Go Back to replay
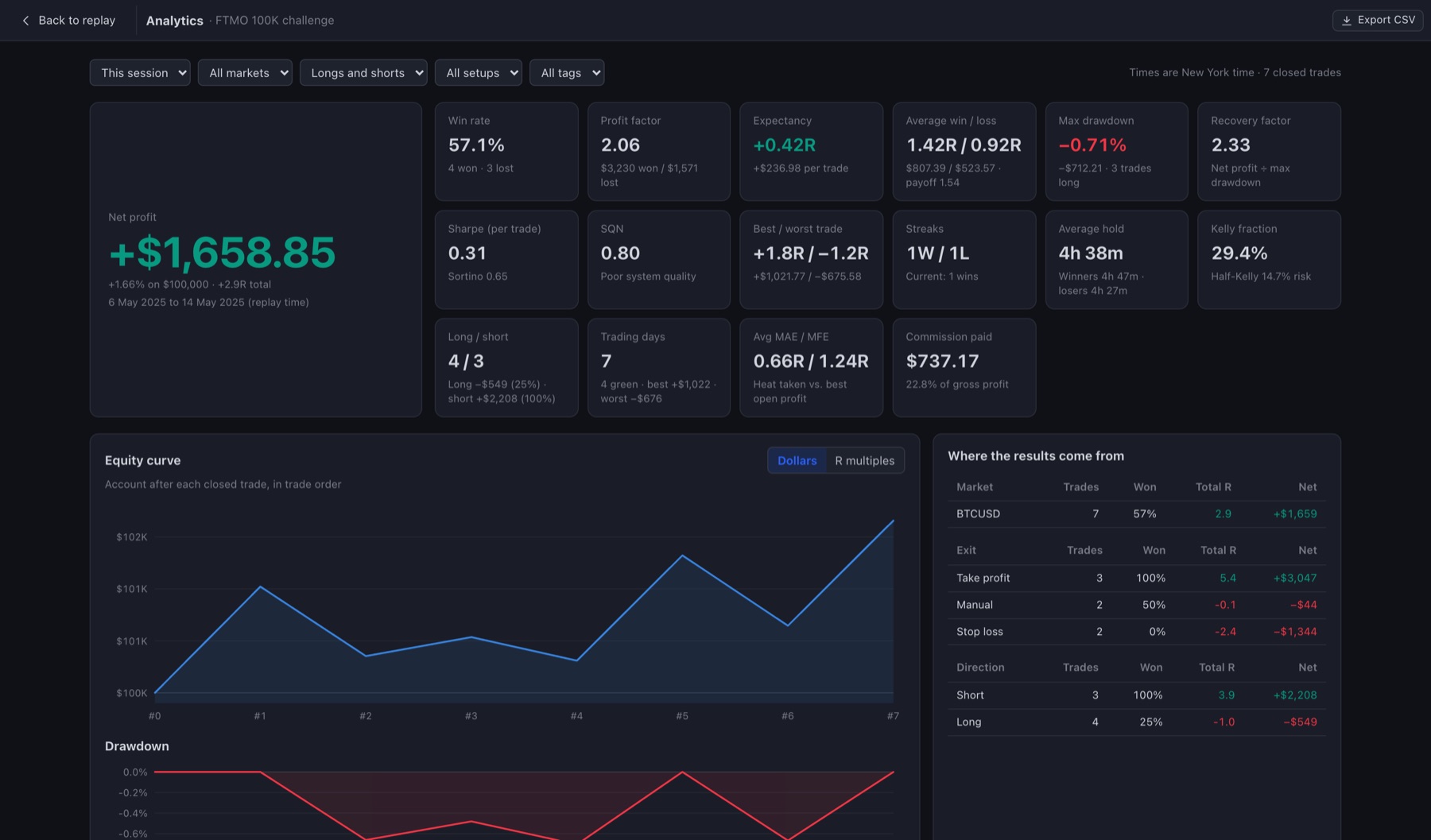The image size is (1431, 840). point(68,21)
